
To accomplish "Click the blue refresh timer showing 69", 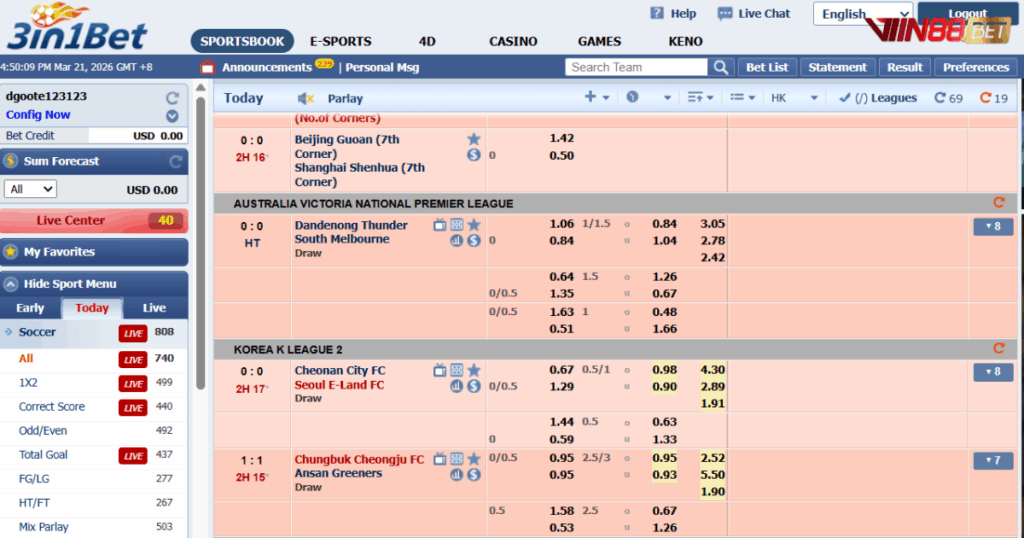I will (948, 98).
